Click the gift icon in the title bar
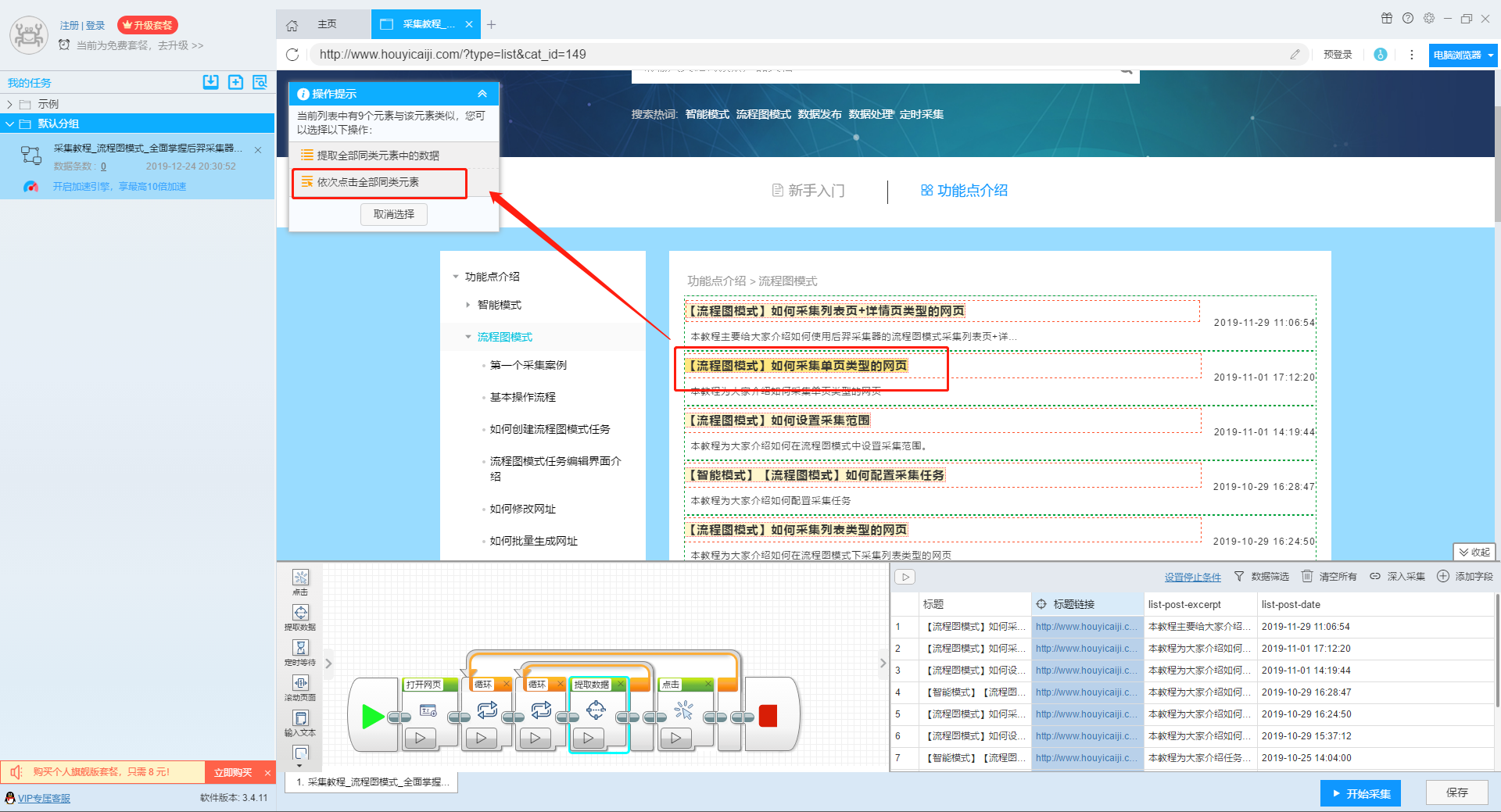The width and height of the screenshot is (1501, 812). coord(1387,18)
